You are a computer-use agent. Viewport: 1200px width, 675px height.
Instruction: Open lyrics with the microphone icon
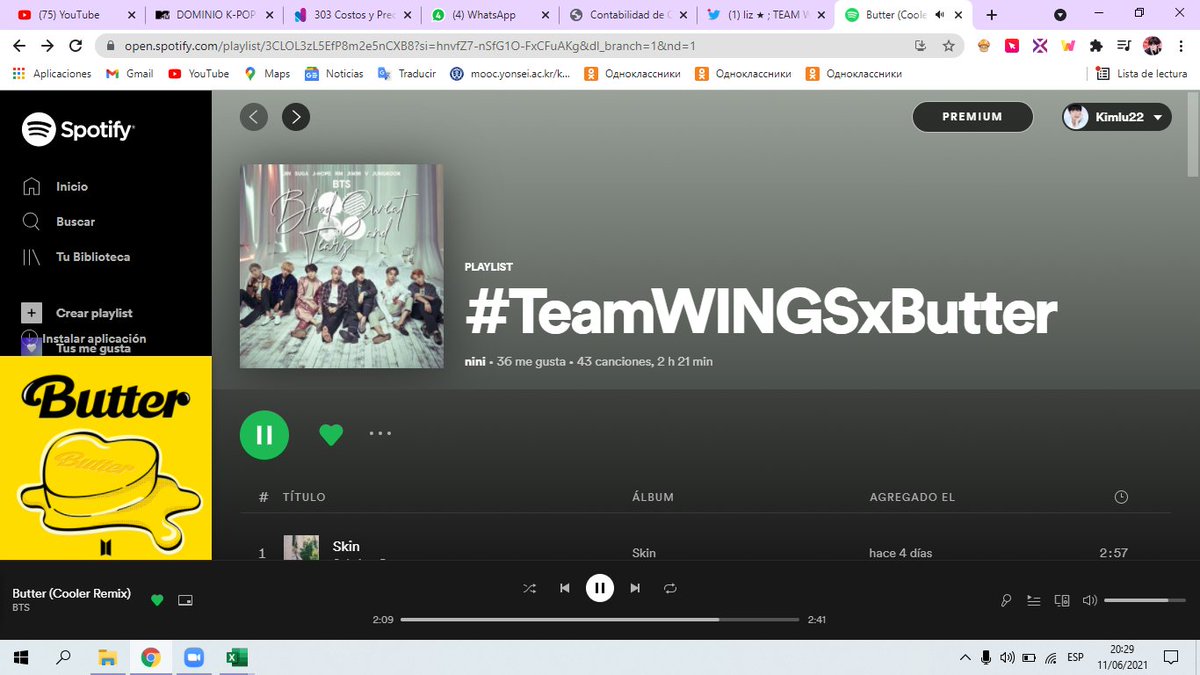pos(1006,601)
